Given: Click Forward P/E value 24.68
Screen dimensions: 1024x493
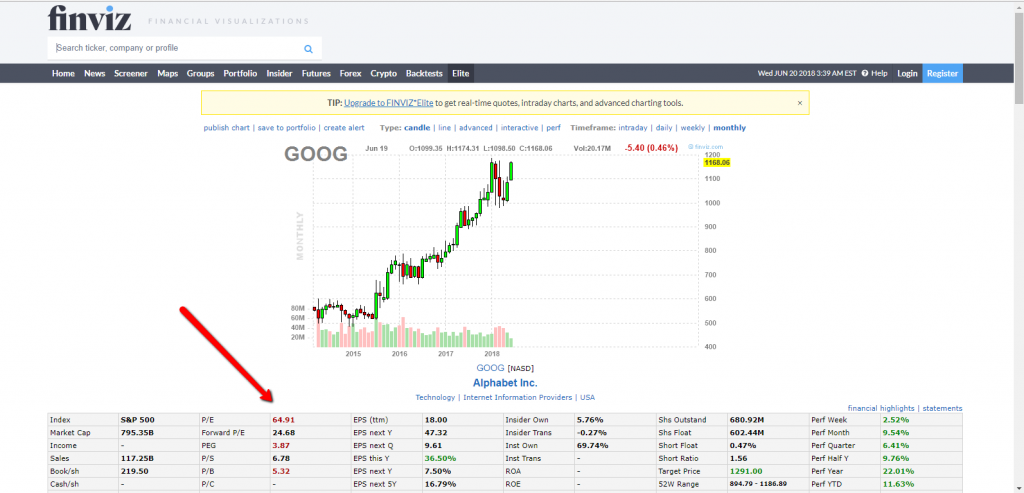Looking at the screenshot, I should pos(283,432).
